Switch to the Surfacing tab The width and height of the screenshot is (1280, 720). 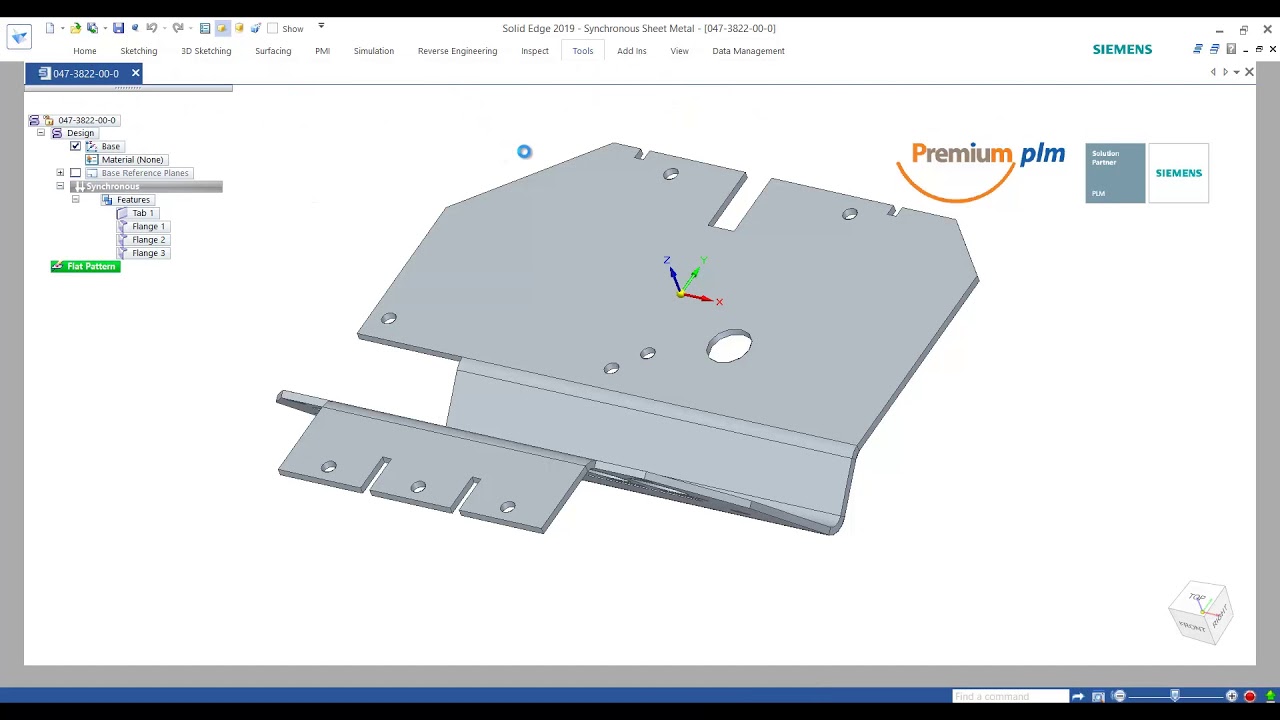pyautogui.click(x=273, y=51)
